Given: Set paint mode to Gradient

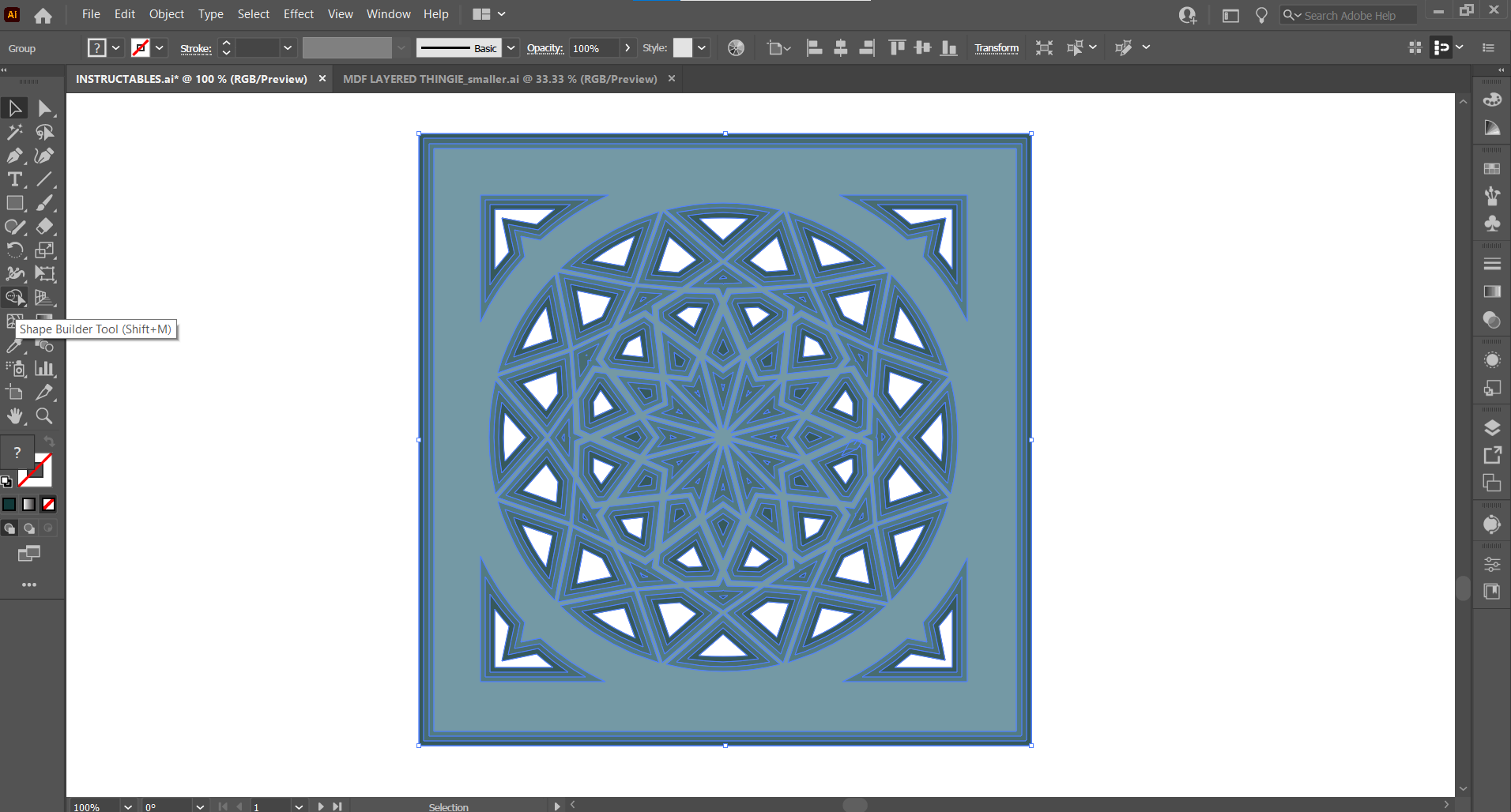Looking at the screenshot, I should click(x=29, y=504).
